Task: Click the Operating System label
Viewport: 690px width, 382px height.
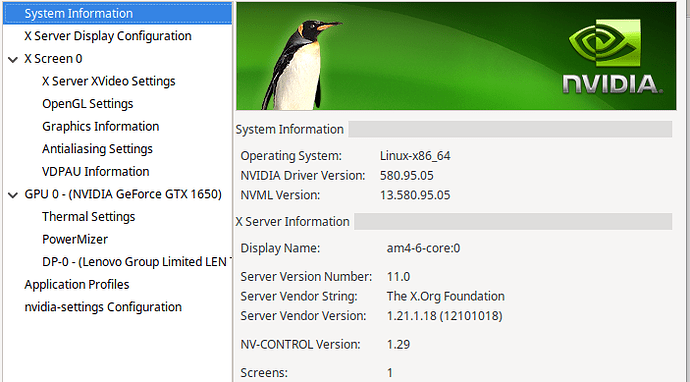Action: pyautogui.click(x=291, y=156)
